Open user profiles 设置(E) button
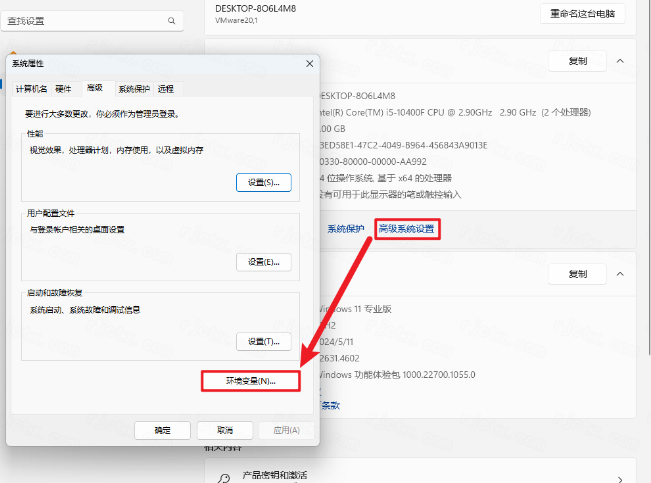The height and width of the screenshot is (483, 651). [264, 262]
